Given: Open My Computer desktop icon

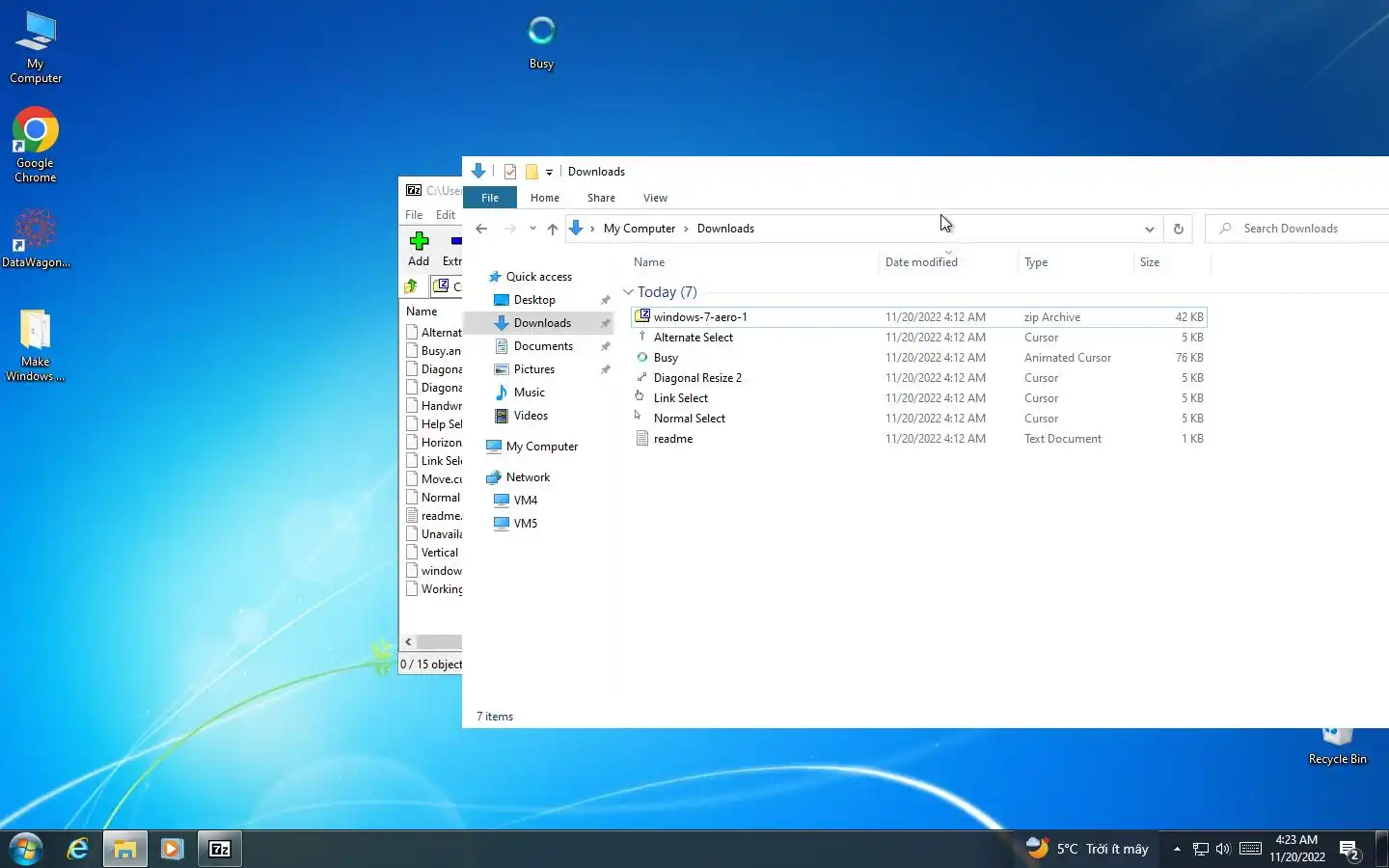Looking at the screenshot, I should tap(36, 46).
